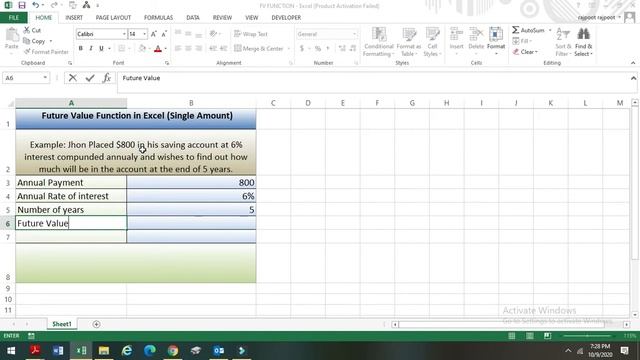
Task: Open the Fill options
Action: coord(522,41)
